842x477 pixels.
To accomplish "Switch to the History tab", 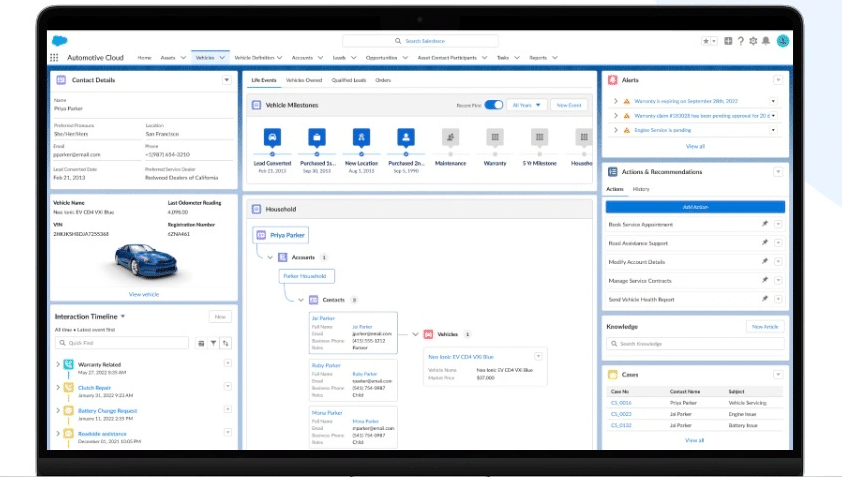I will 641,189.
